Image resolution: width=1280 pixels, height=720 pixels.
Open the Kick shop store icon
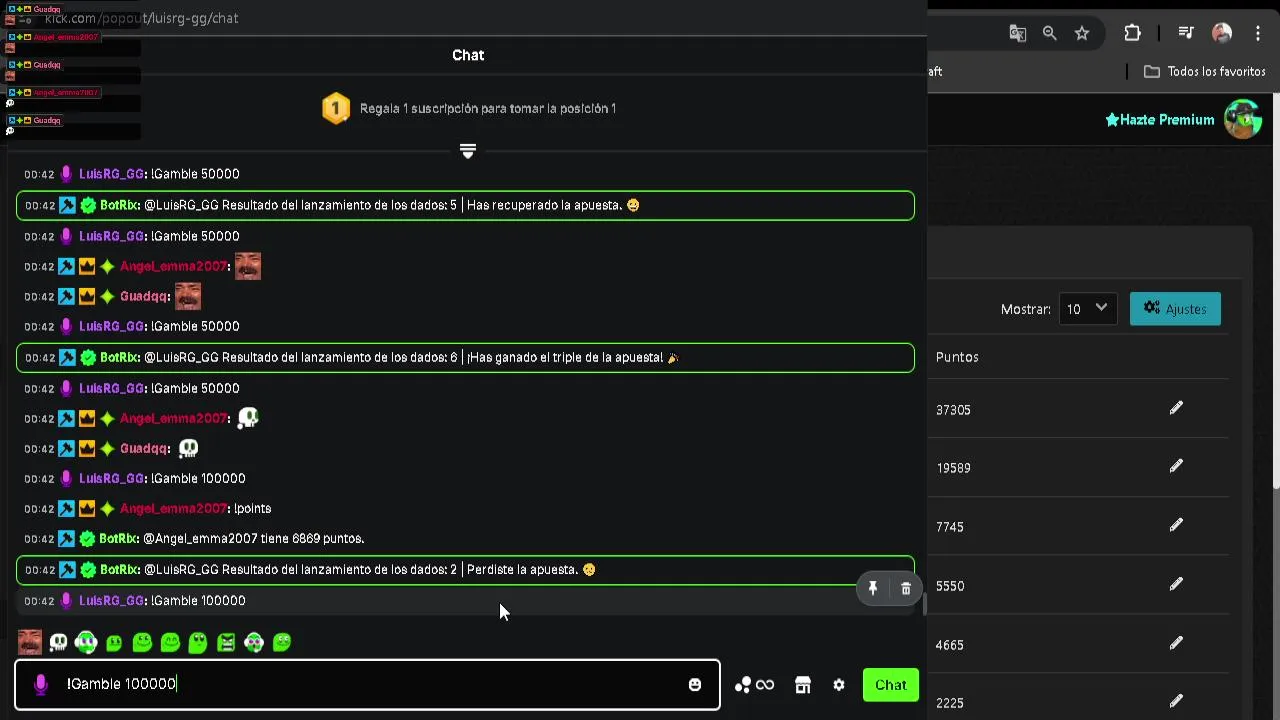click(x=802, y=685)
